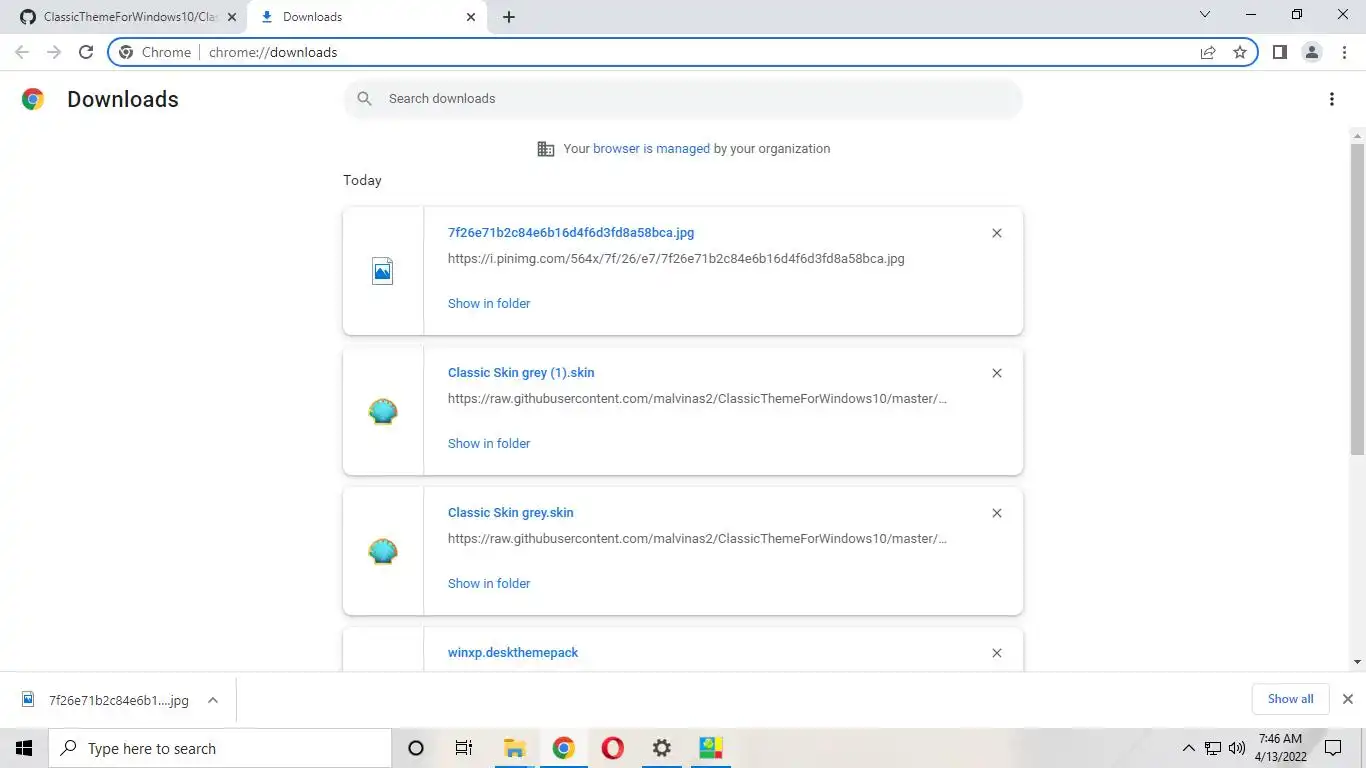Open the tab search chevron

(x=1205, y=15)
